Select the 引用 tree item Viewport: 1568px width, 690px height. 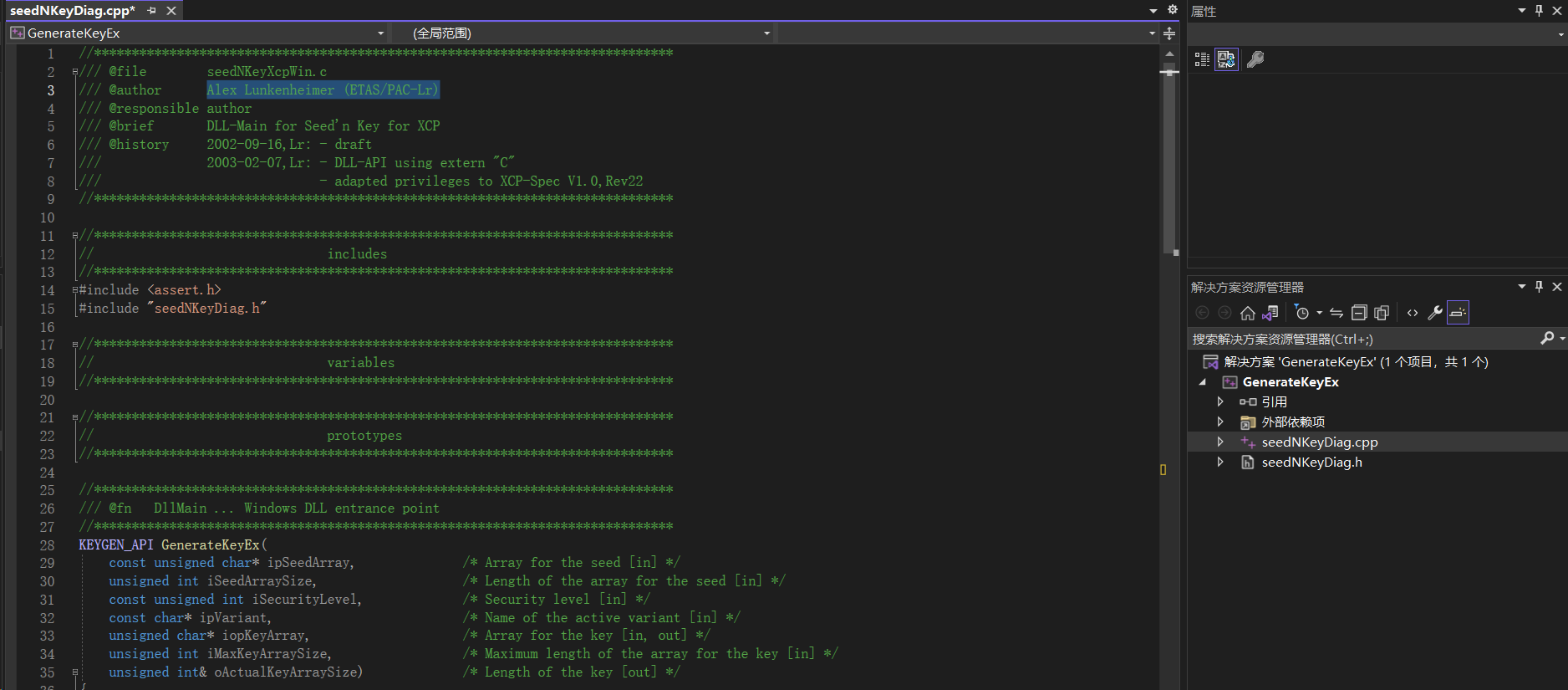(x=1274, y=402)
